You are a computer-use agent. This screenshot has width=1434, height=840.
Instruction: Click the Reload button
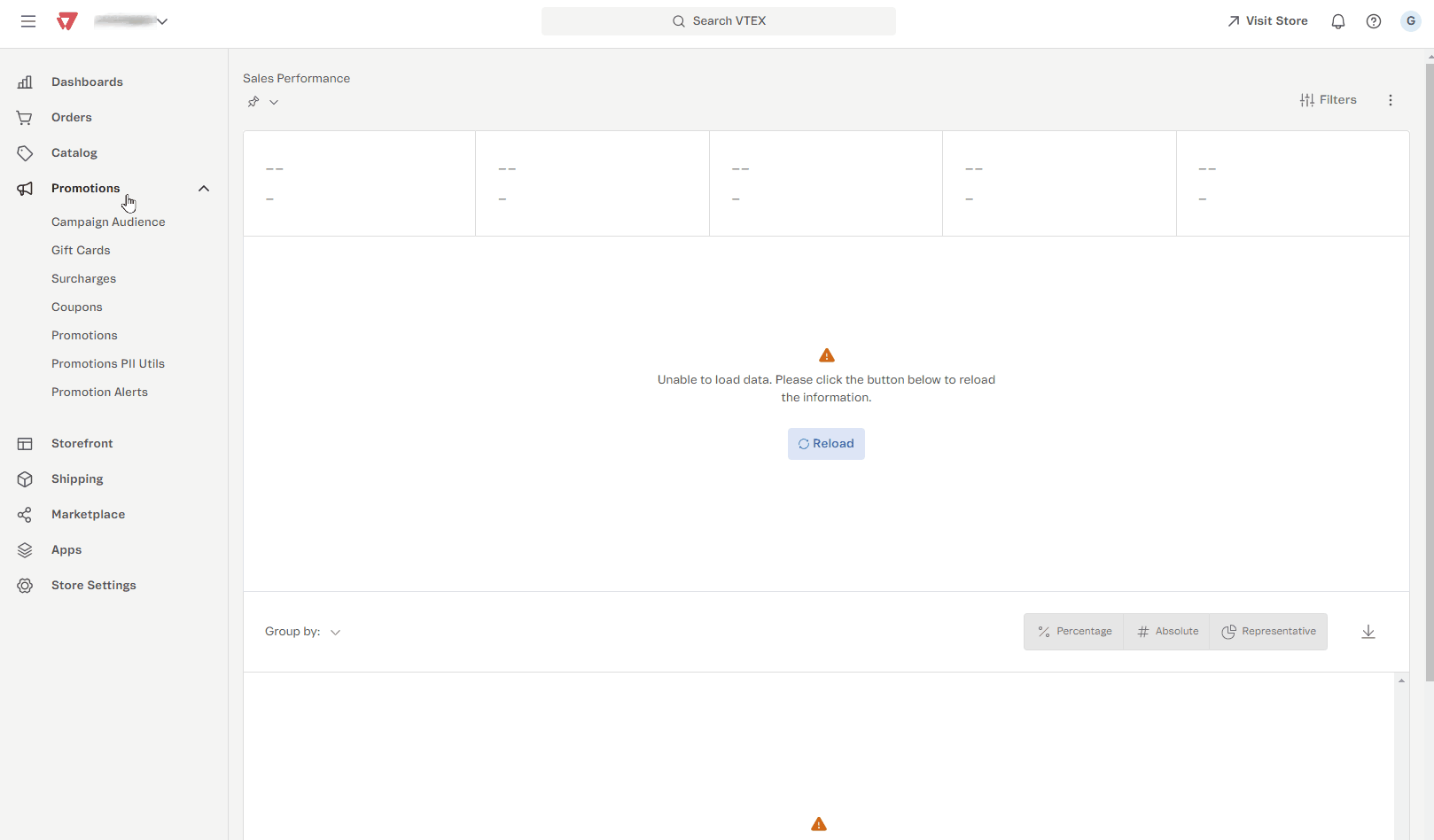(x=826, y=444)
